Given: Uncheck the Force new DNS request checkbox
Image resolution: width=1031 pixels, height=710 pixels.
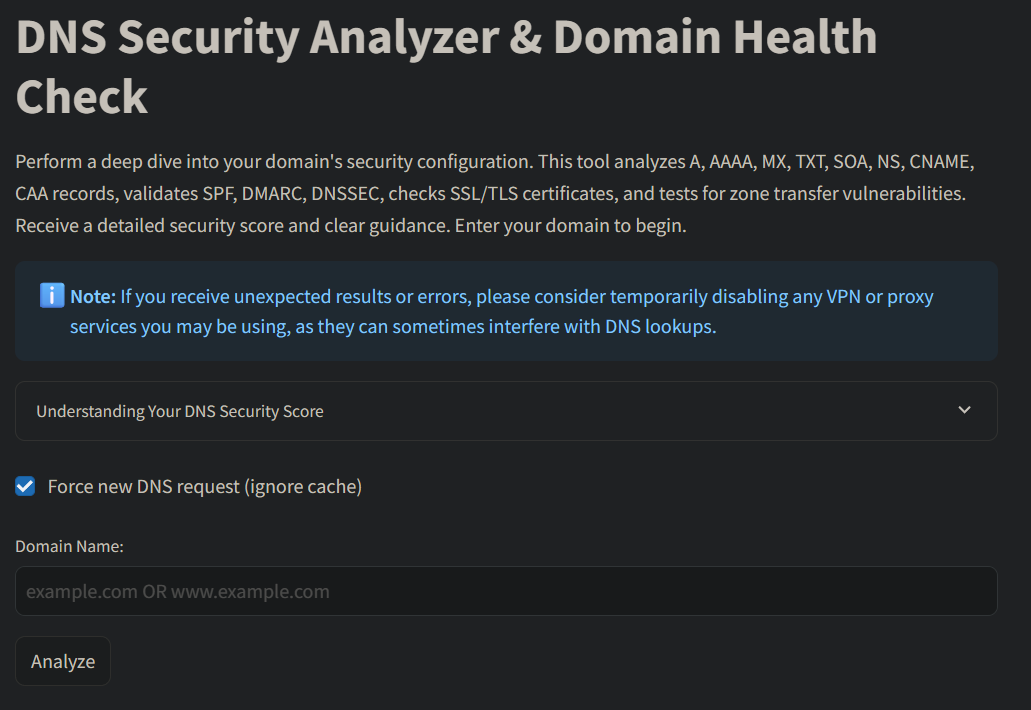Looking at the screenshot, I should [x=25, y=487].
